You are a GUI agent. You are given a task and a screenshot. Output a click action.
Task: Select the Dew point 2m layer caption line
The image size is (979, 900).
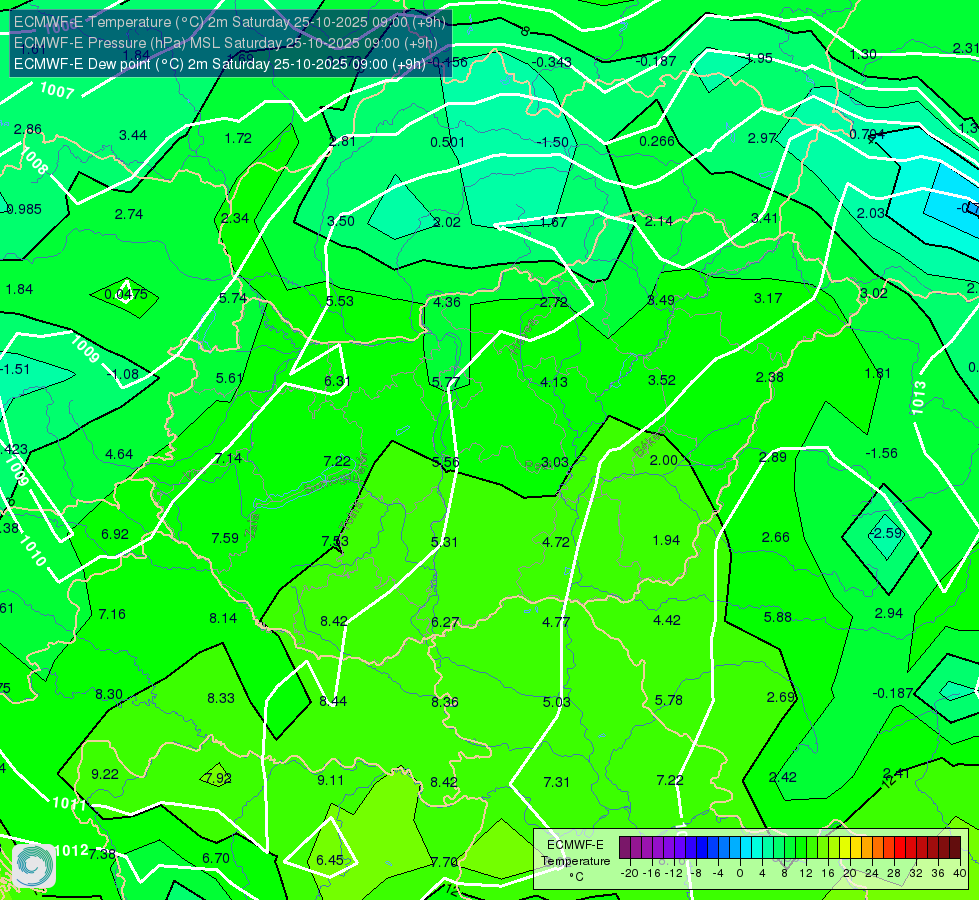coord(220,64)
